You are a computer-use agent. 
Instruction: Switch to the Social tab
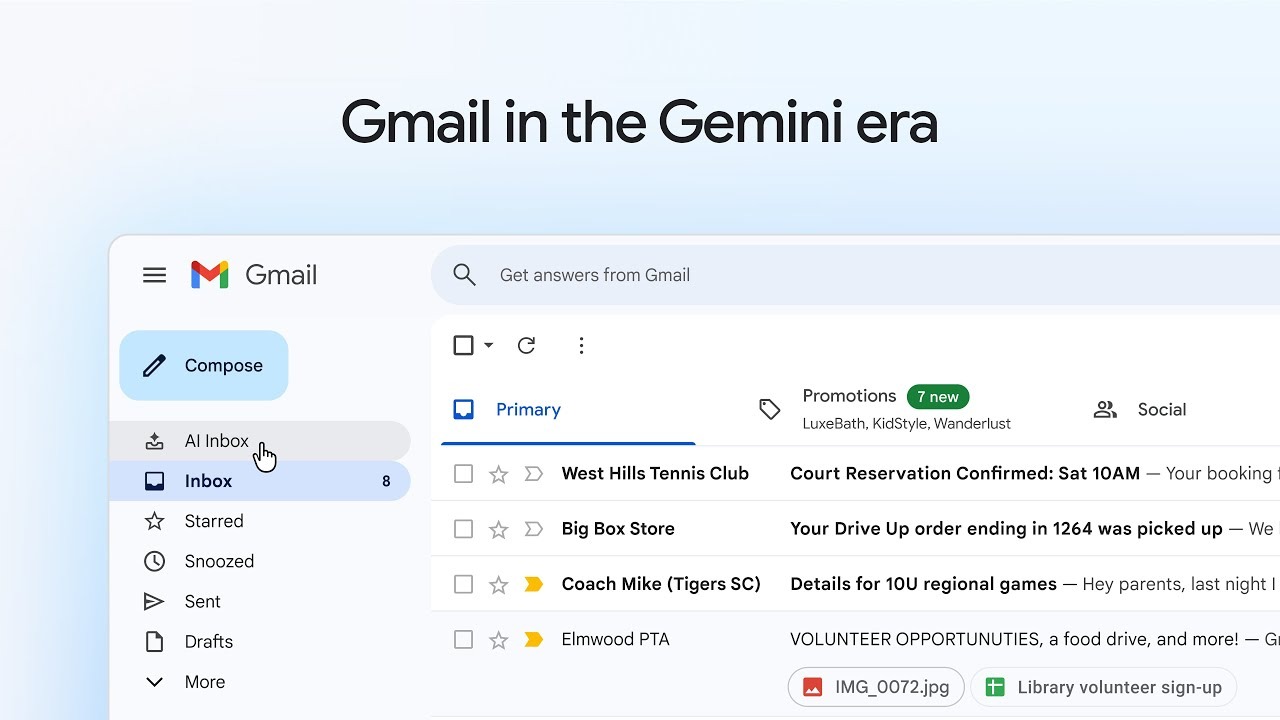[x=1140, y=409]
